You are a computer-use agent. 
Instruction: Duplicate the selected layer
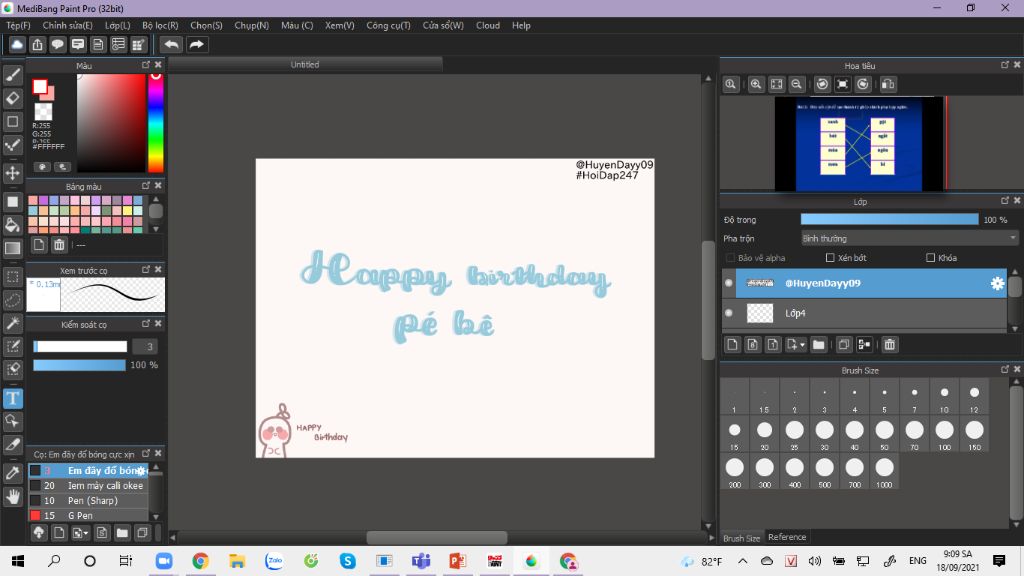pyautogui.click(x=844, y=345)
